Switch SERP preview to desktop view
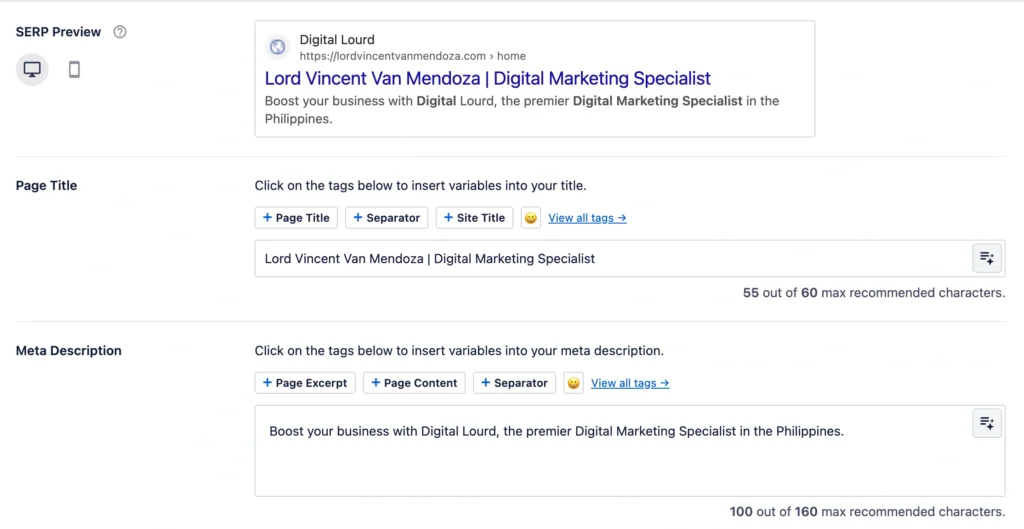Screen dimensions: 1024x529 tap(32, 69)
